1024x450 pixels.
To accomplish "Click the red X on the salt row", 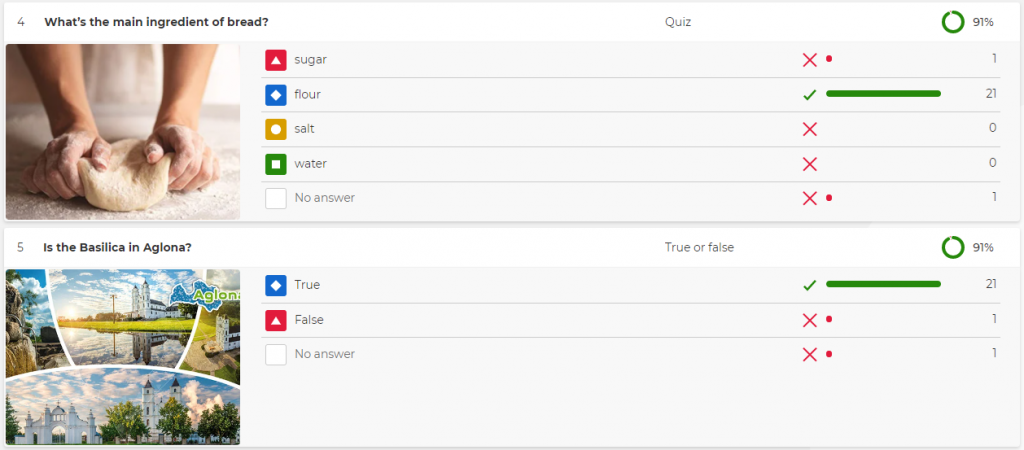I will 810,129.
